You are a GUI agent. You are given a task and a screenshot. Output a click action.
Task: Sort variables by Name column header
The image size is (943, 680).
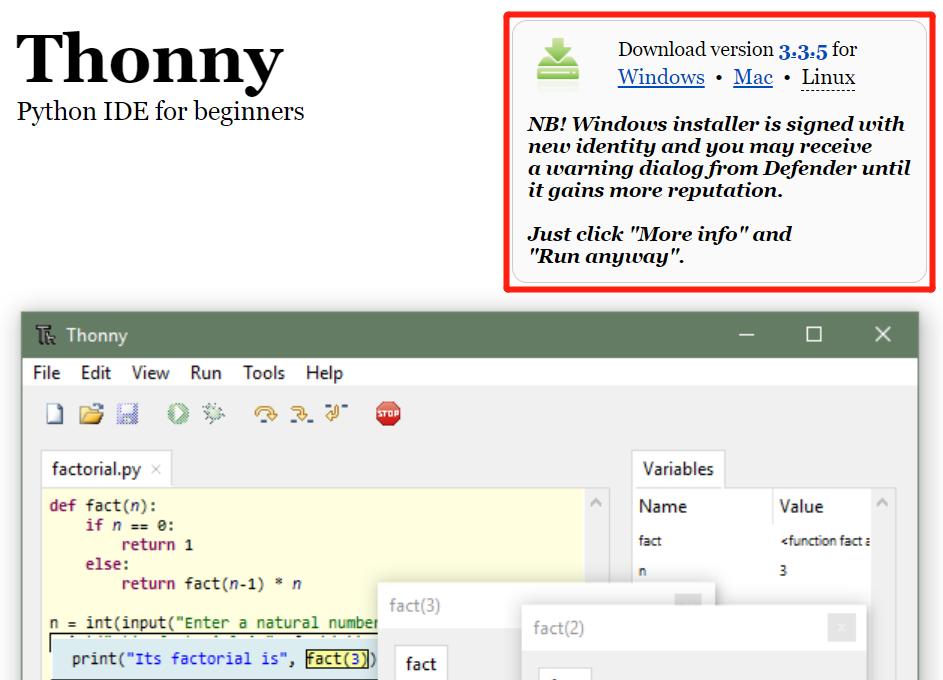[663, 506]
